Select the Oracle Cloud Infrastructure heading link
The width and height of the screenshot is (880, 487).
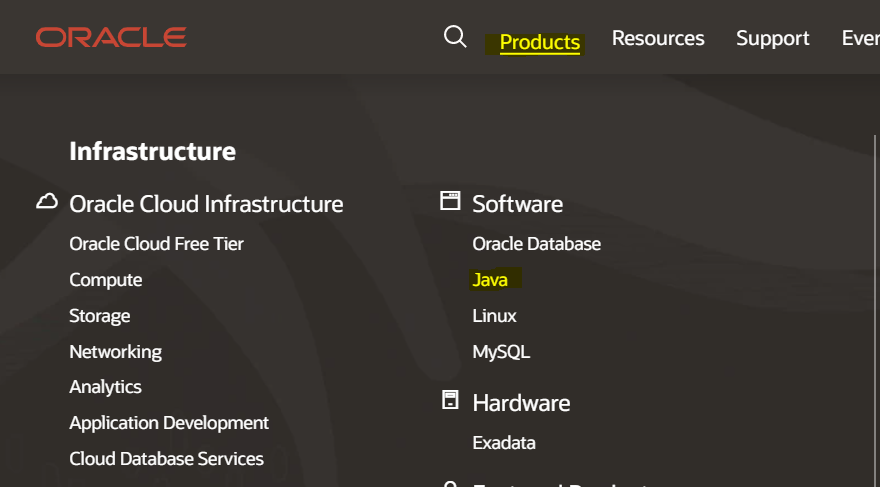[206, 204]
